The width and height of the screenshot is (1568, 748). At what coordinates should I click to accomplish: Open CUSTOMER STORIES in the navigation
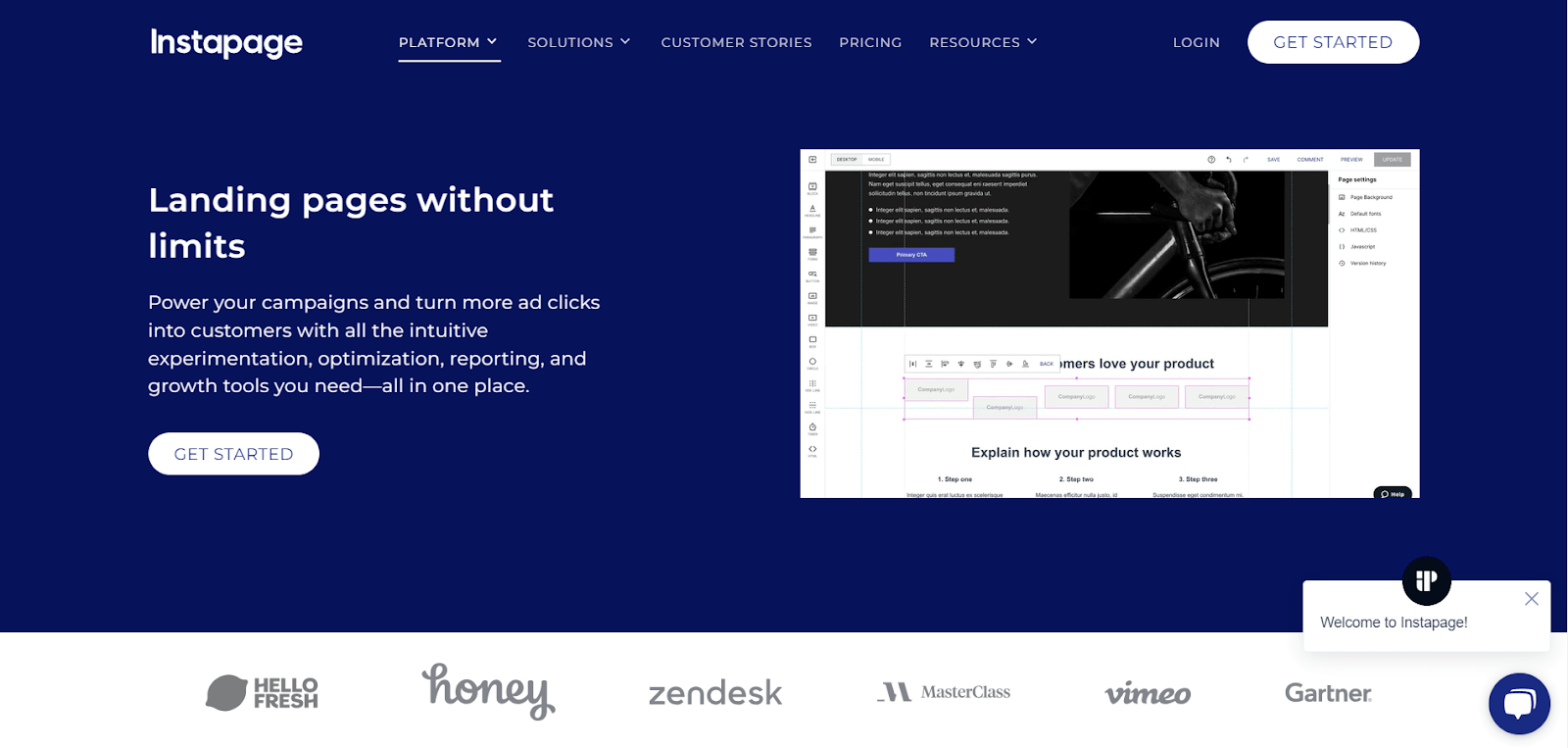(736, 42)
